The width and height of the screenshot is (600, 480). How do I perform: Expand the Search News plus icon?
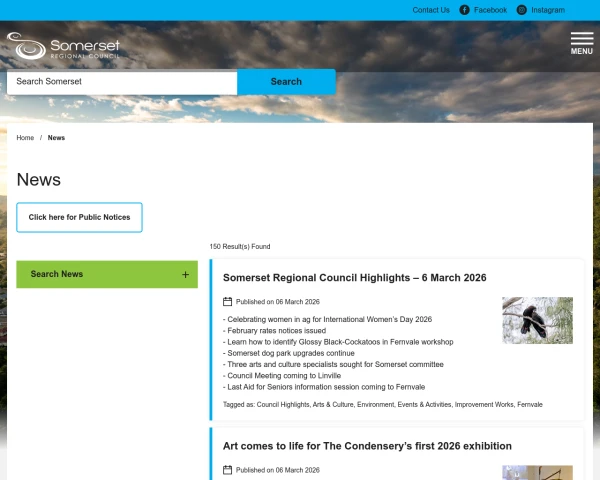(x=185, y=274)
